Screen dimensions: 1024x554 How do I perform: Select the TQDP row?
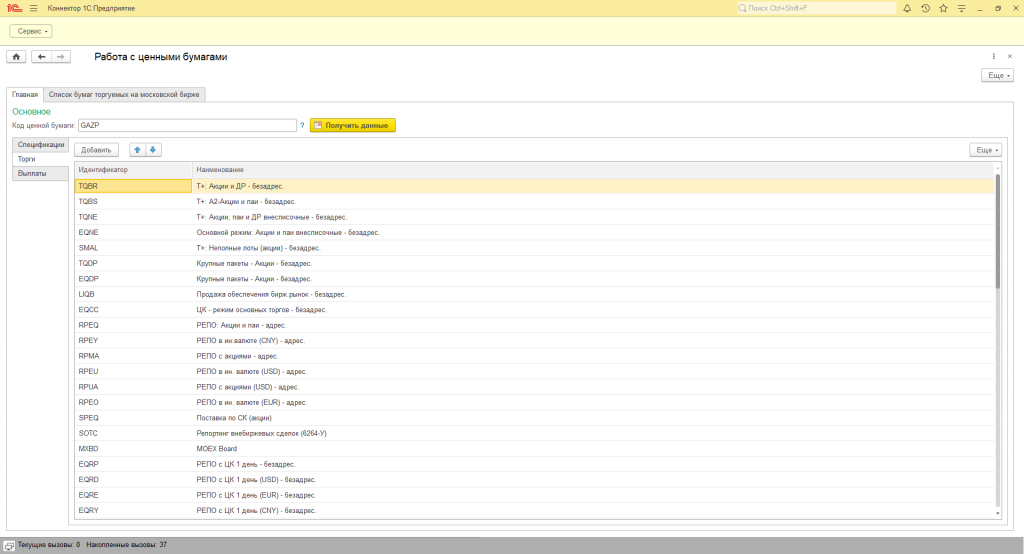534,263
